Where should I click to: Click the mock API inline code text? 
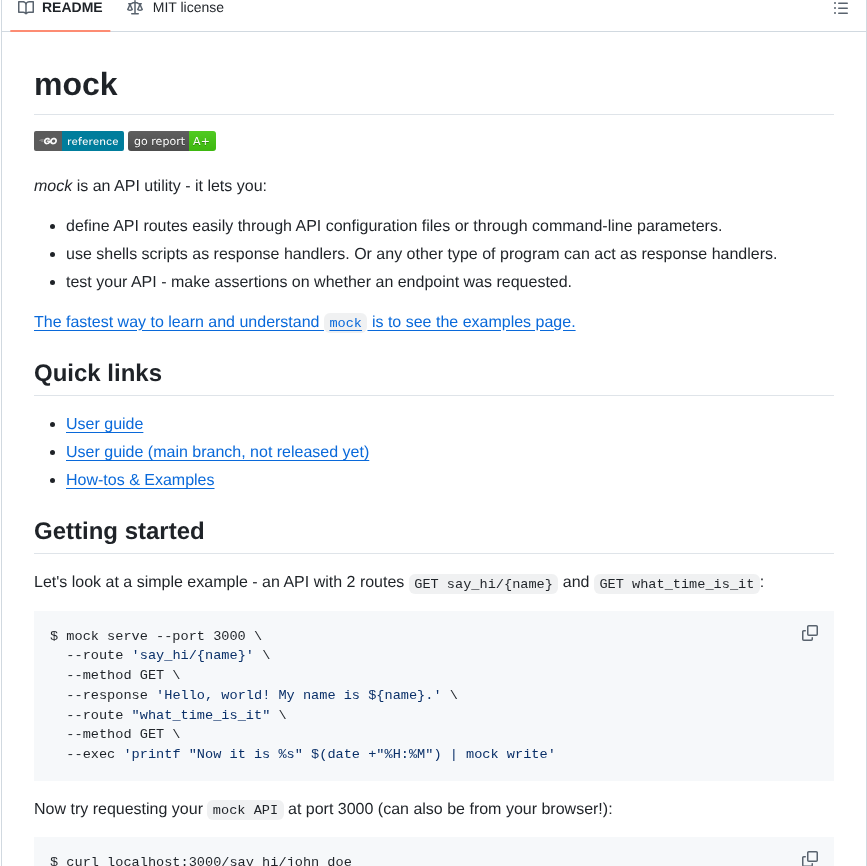[244, 810]
